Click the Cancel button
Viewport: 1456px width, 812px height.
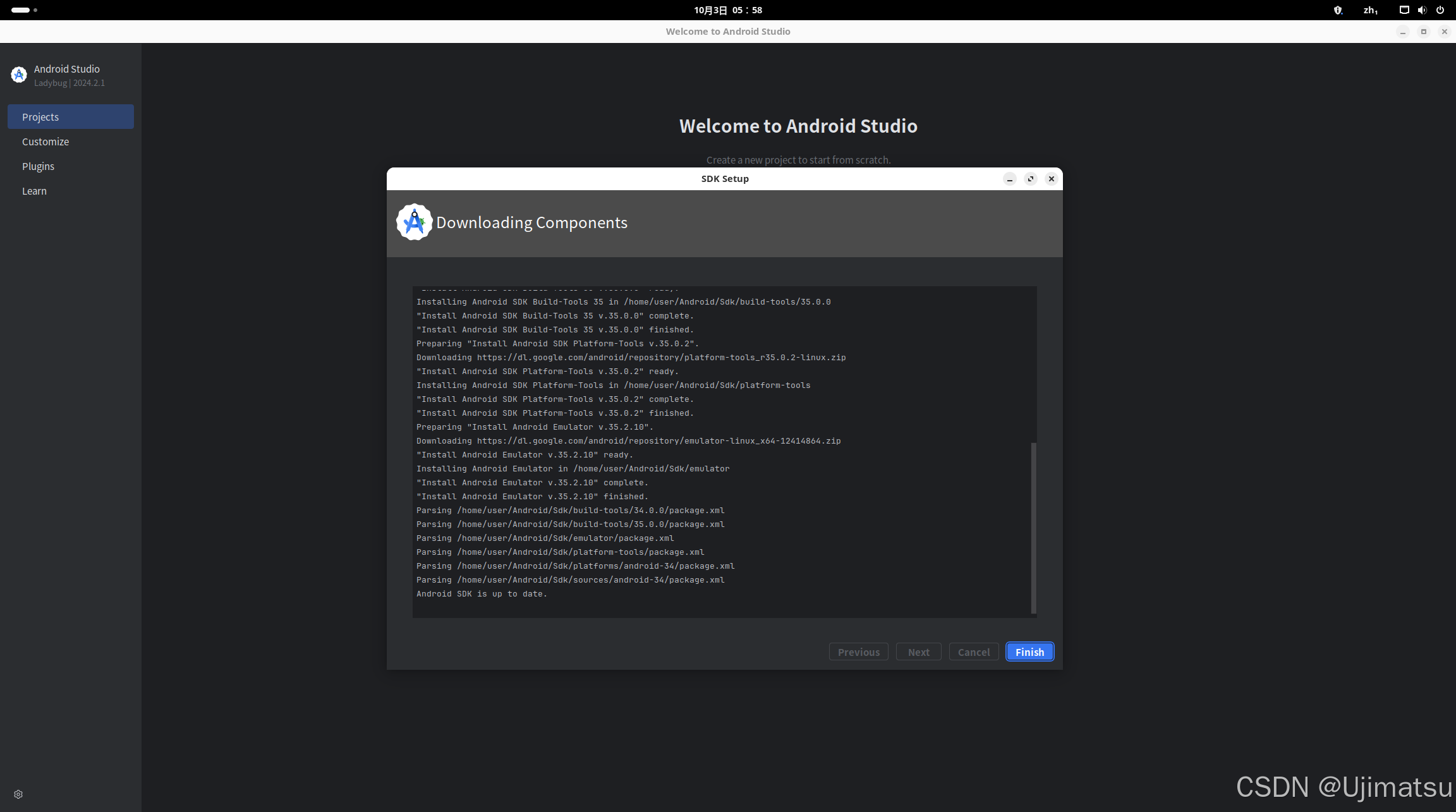(973, 652)
